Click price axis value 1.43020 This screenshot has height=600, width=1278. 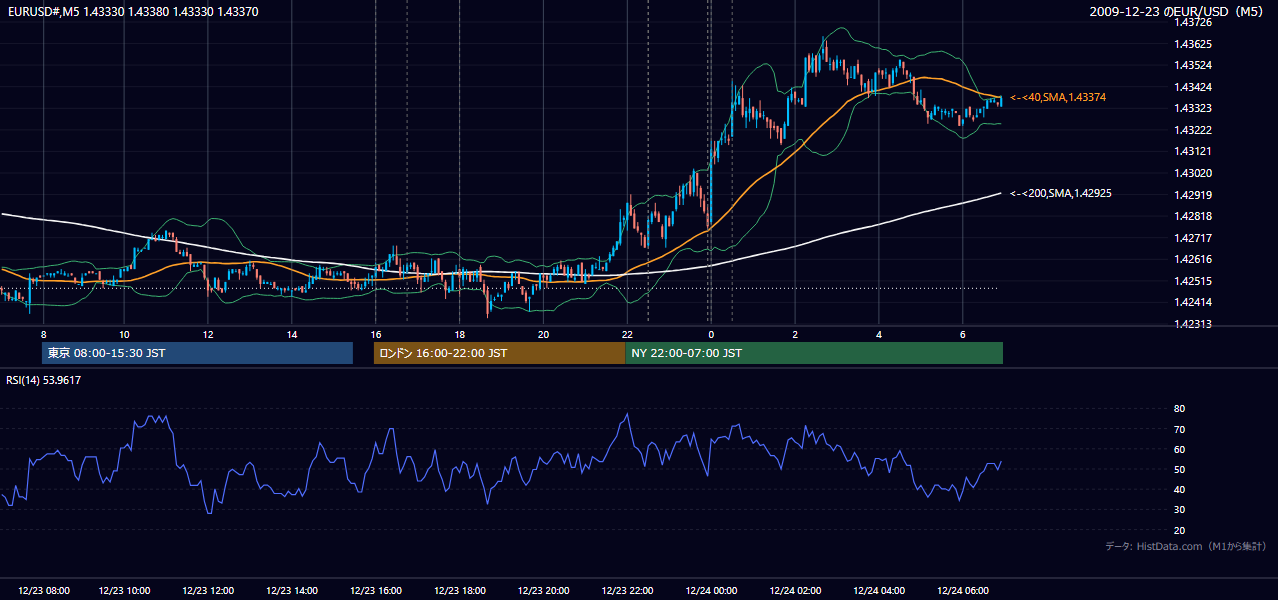(1193, 173)
